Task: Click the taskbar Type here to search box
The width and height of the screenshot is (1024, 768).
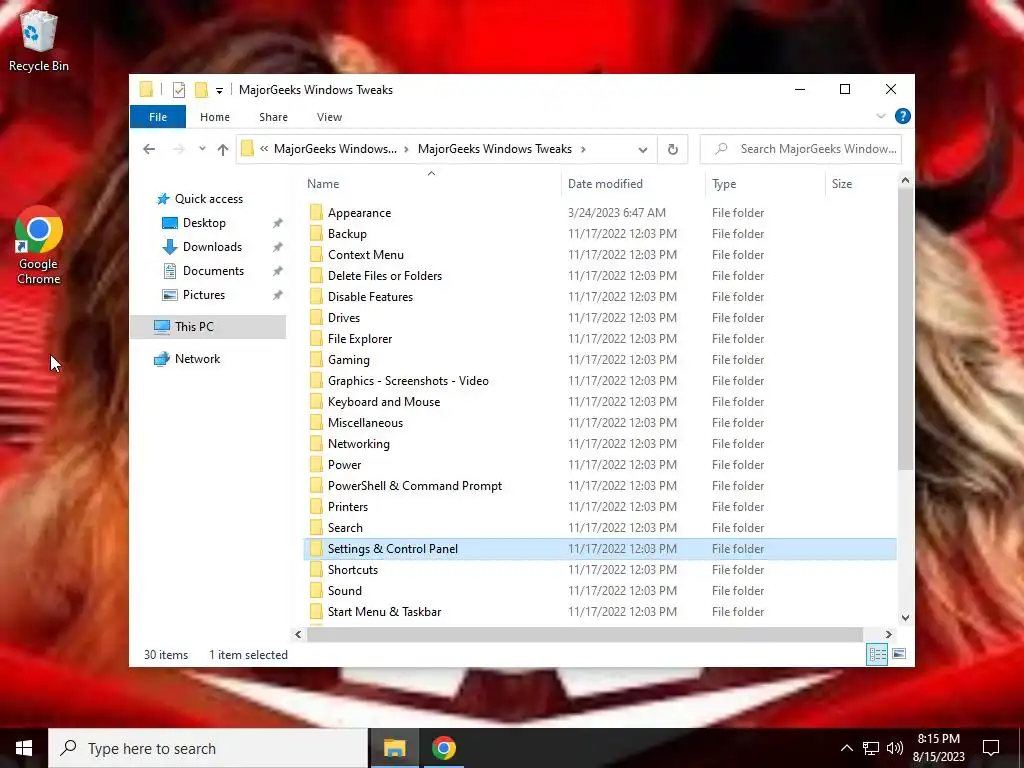Action: click(208, 748)
